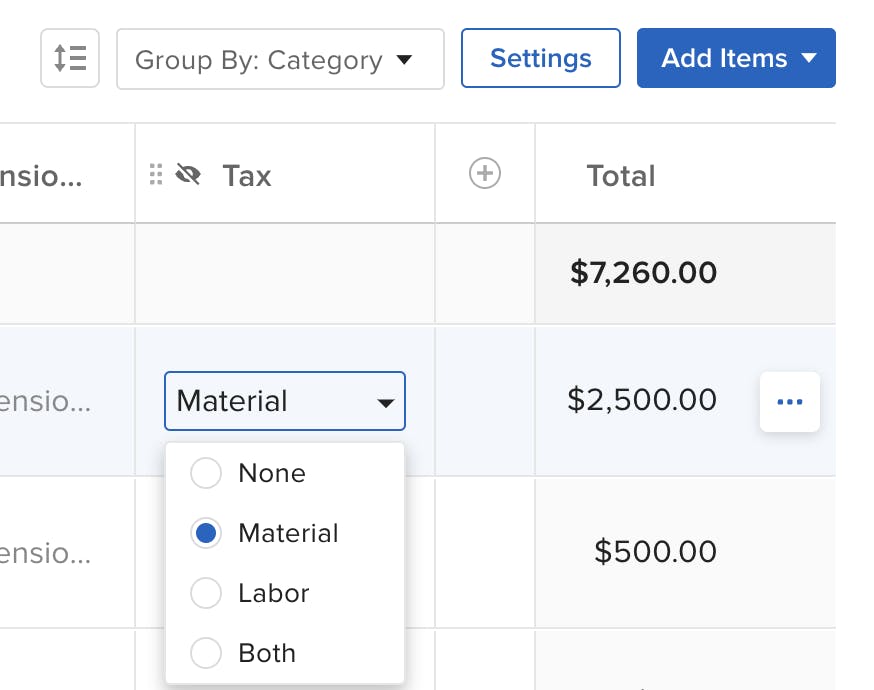This screenshot has height=690, width=874.
Task: Click the Add Items button
Action: 723,58
